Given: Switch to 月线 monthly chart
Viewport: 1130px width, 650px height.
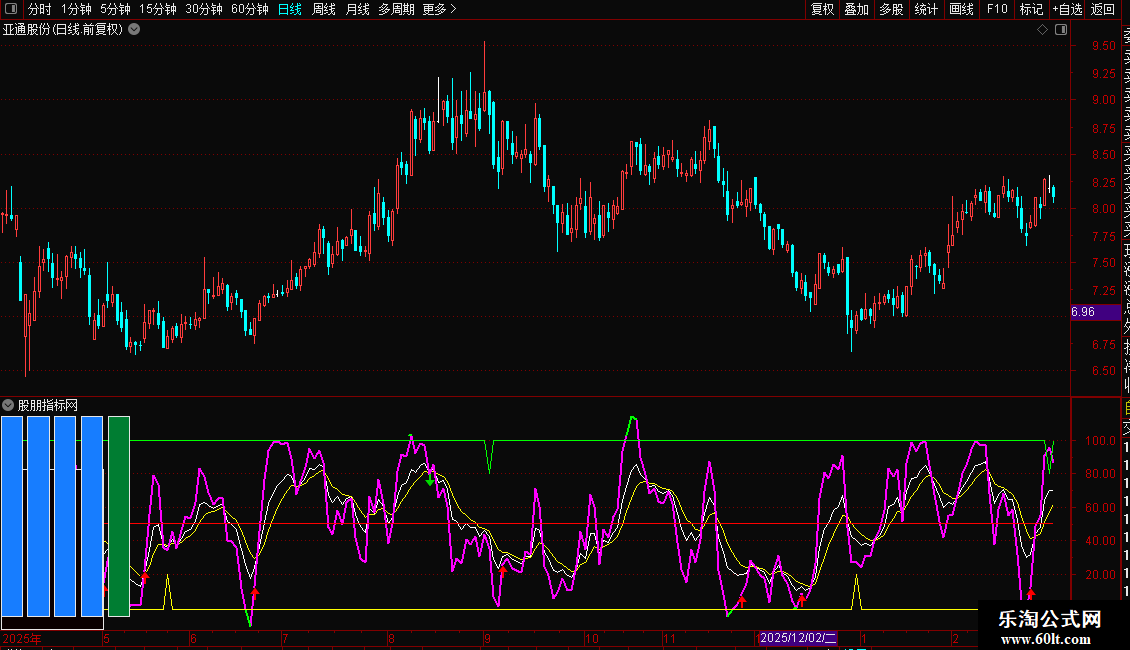Looking at the screenshot, I should (357, 9).
